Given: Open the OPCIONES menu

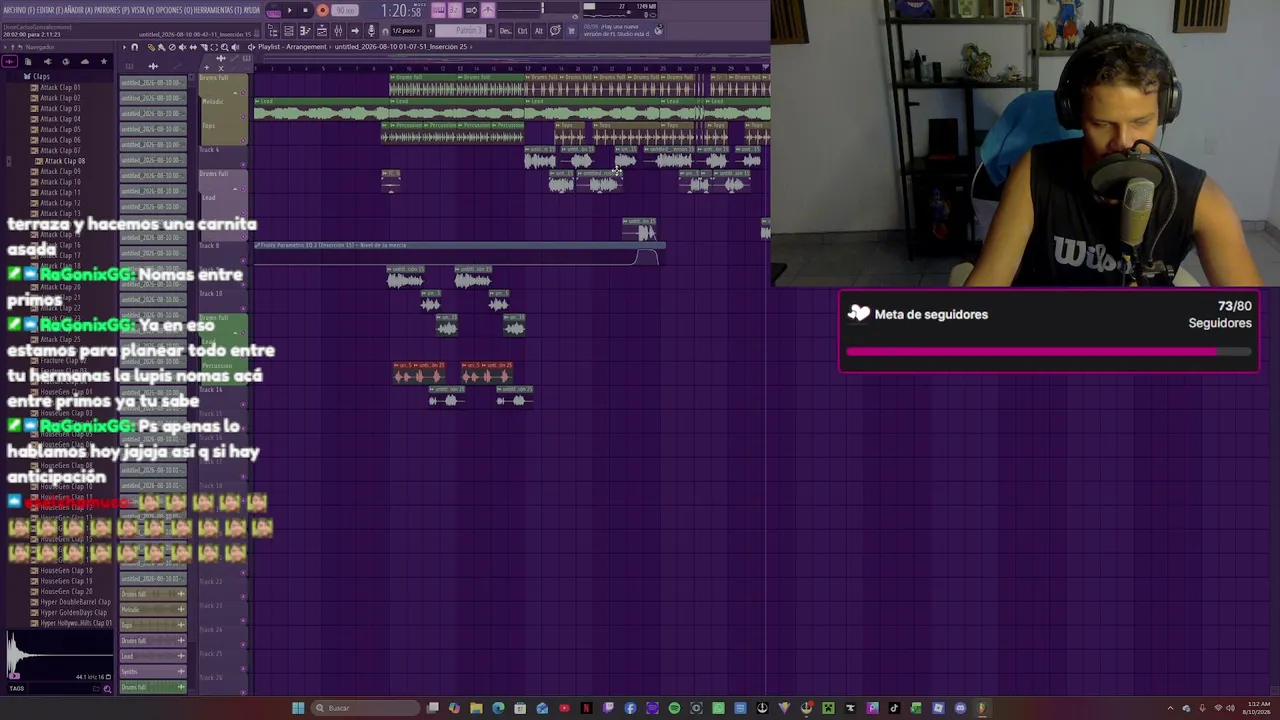Looking at the screenshot, I should click(172, 10).
